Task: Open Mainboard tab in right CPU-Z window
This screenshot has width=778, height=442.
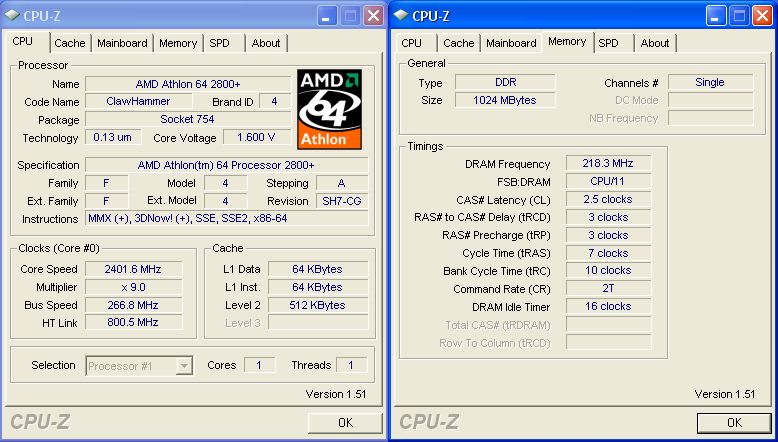Action: [511, 43]
